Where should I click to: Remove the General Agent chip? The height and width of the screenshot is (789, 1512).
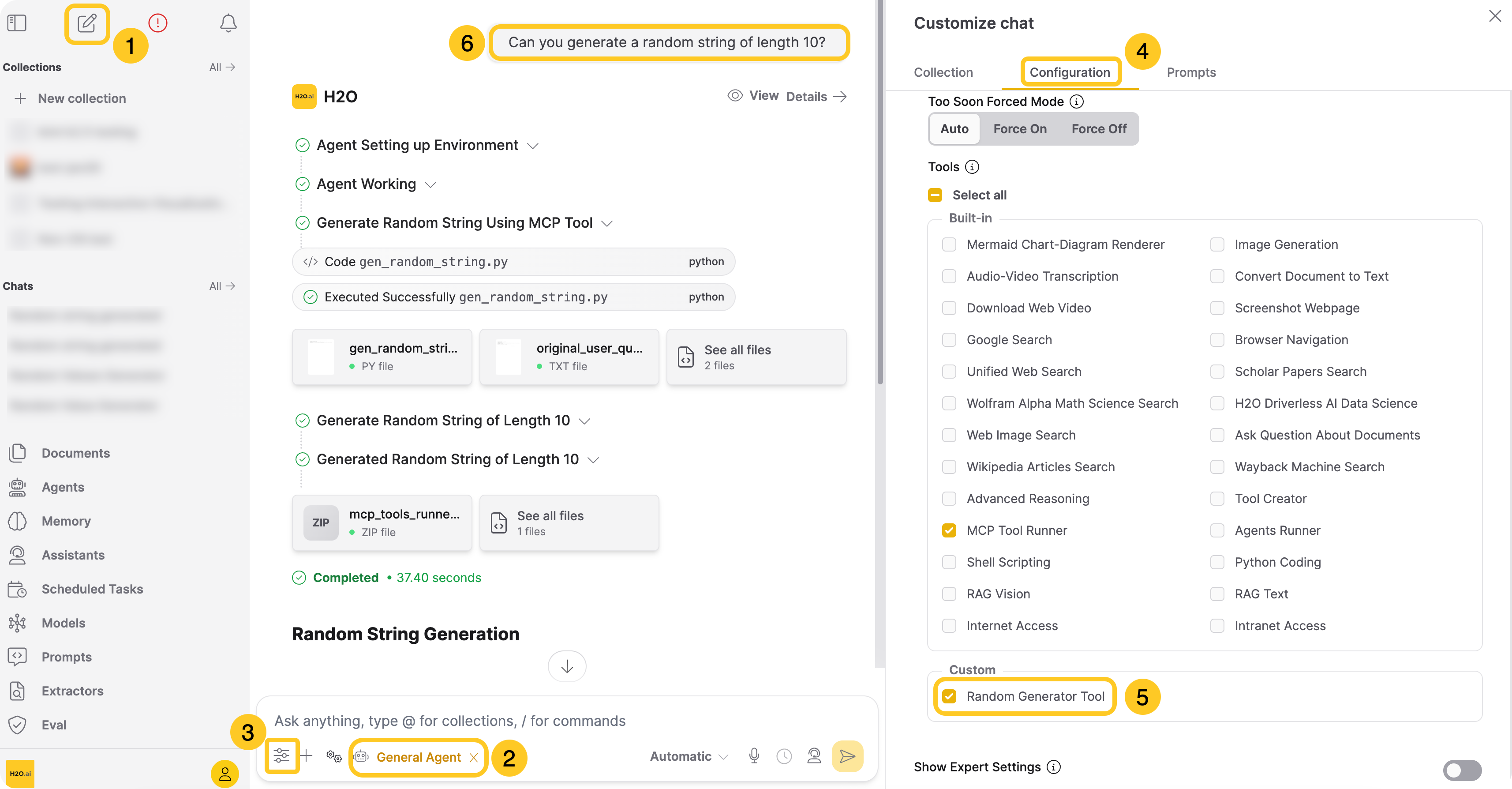474,757
